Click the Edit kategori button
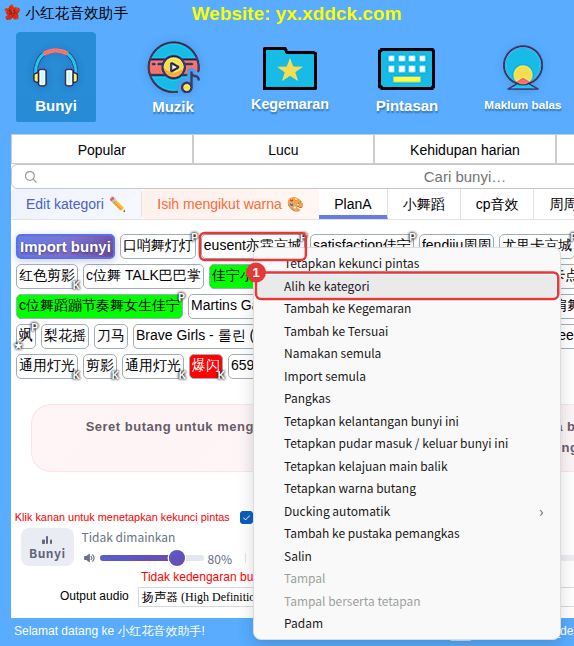Image resolution: width=574 pixels, height=646 pixels. point(76,204)
